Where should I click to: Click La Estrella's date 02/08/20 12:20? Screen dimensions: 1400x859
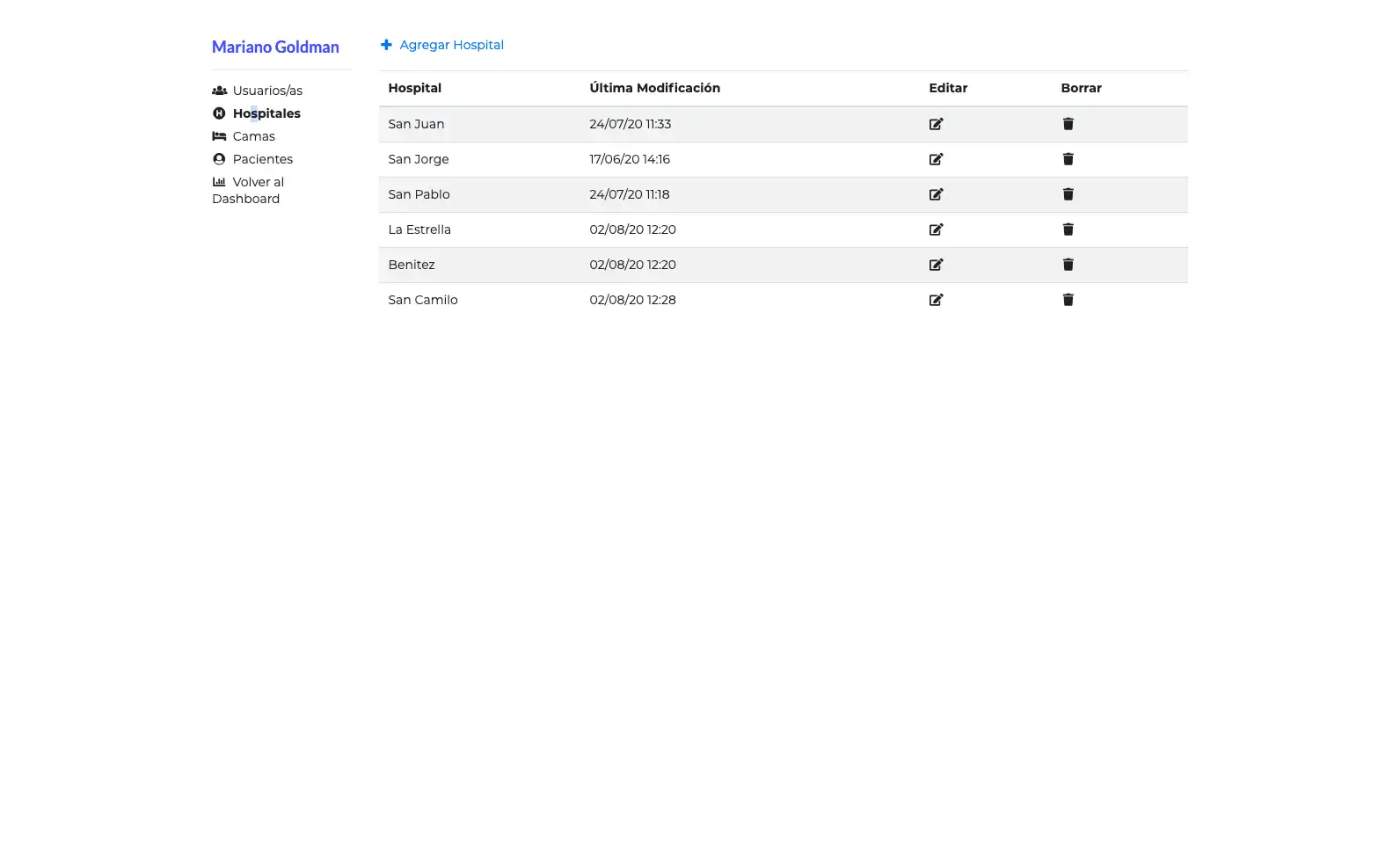click(633, 229)
